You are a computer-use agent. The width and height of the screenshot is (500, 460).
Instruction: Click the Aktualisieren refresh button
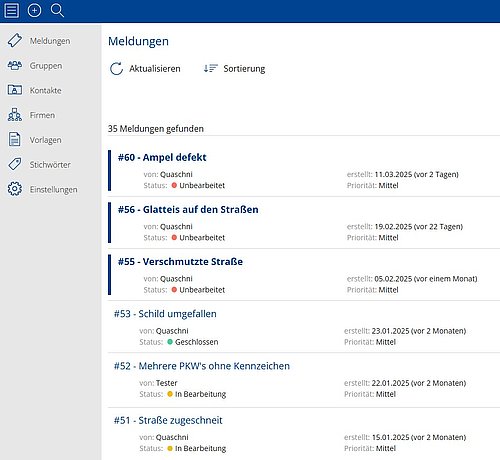click(145, 69)
